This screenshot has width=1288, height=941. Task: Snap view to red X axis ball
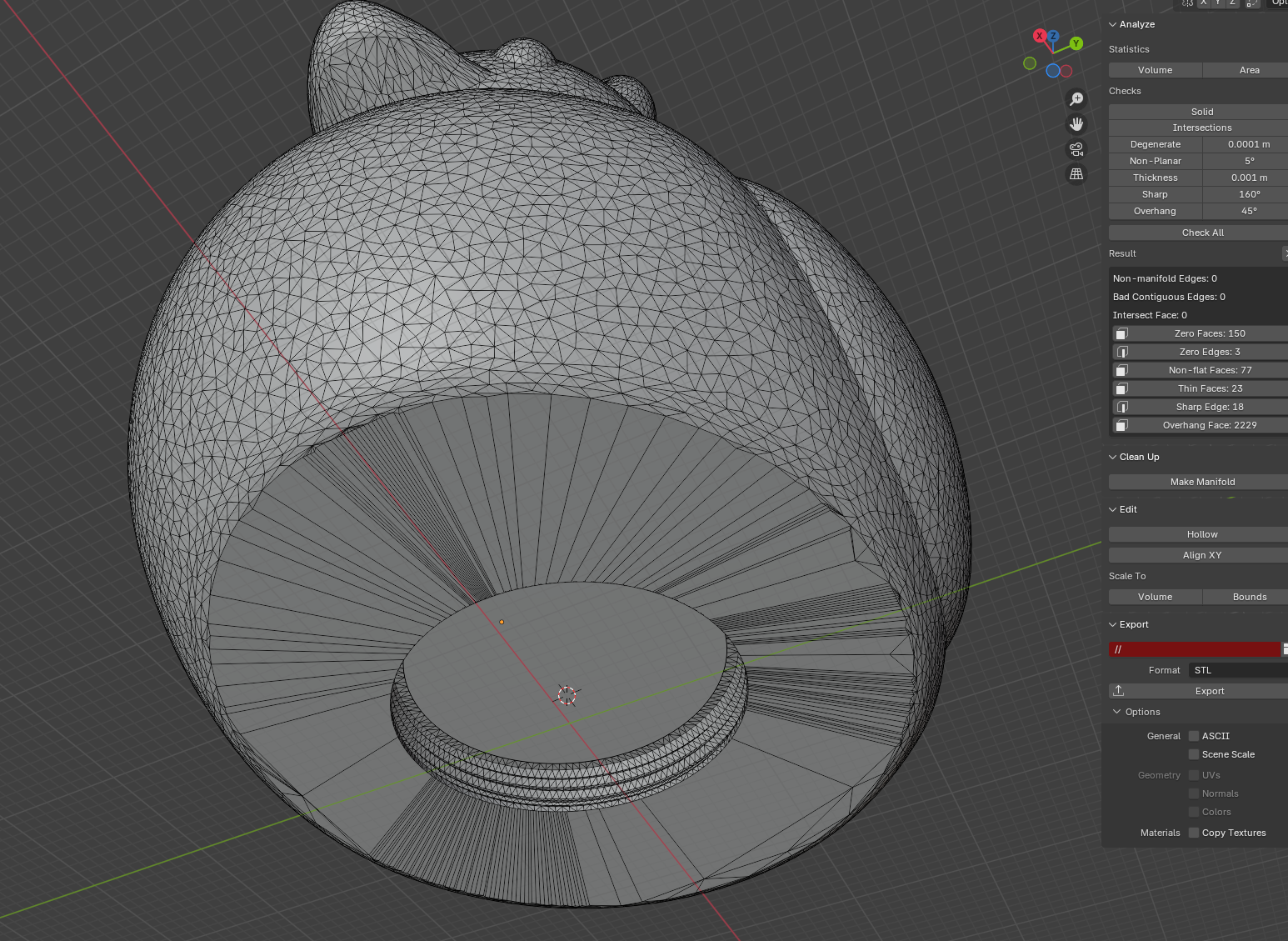pos(1039,36)
